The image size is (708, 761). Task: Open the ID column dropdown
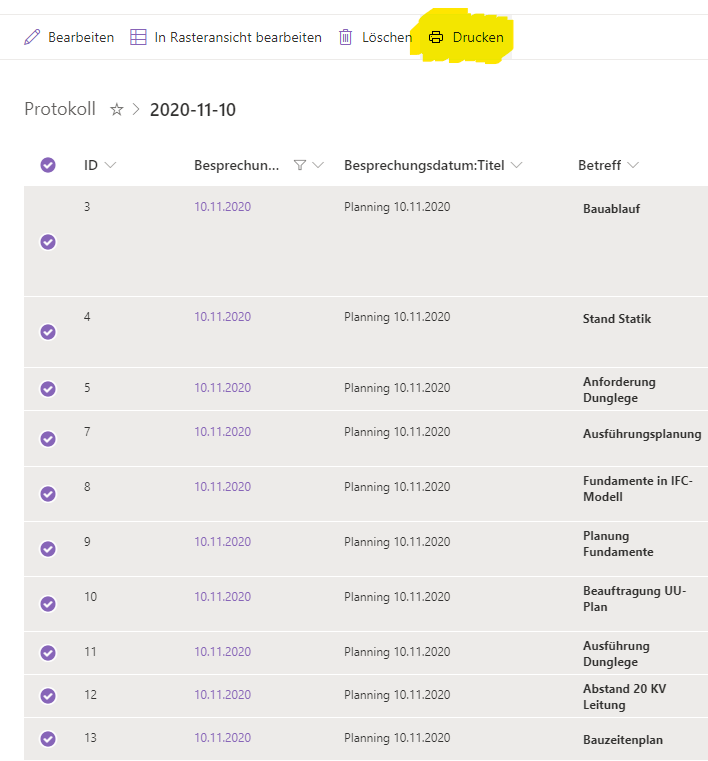click(110, 166)
